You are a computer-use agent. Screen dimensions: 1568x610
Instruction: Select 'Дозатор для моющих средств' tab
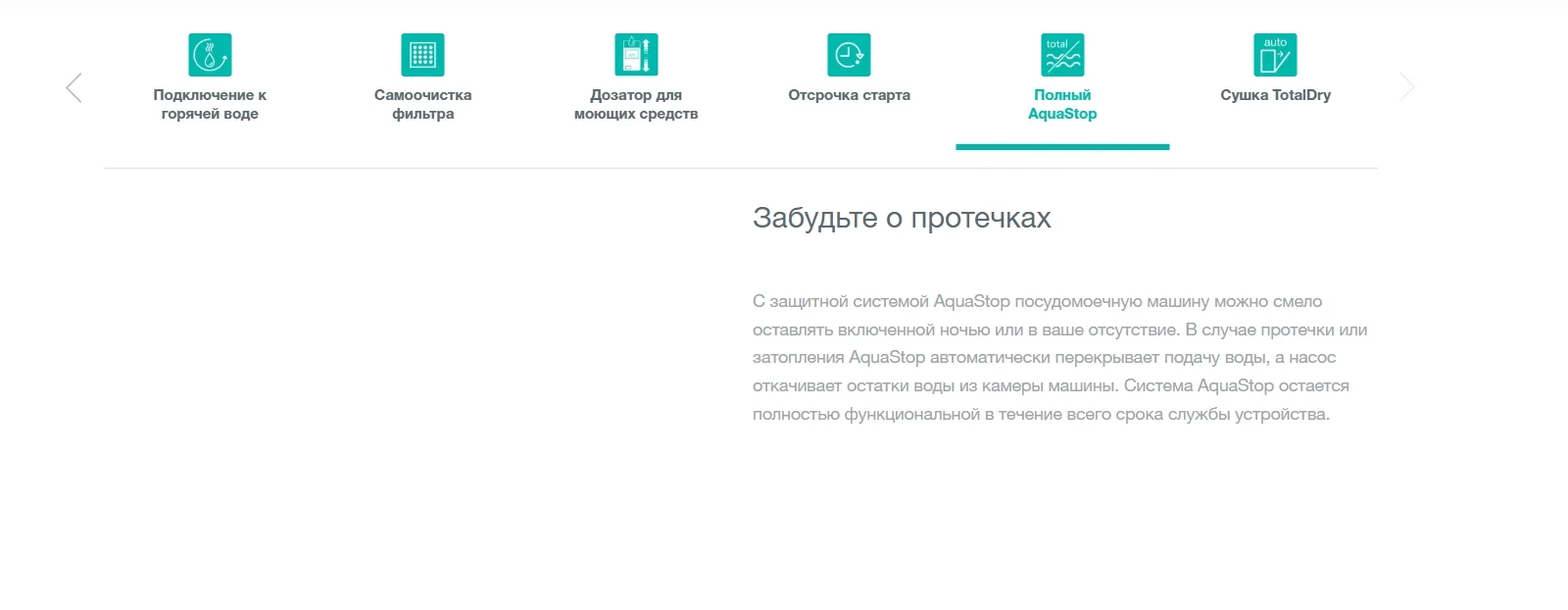[636, 104]
